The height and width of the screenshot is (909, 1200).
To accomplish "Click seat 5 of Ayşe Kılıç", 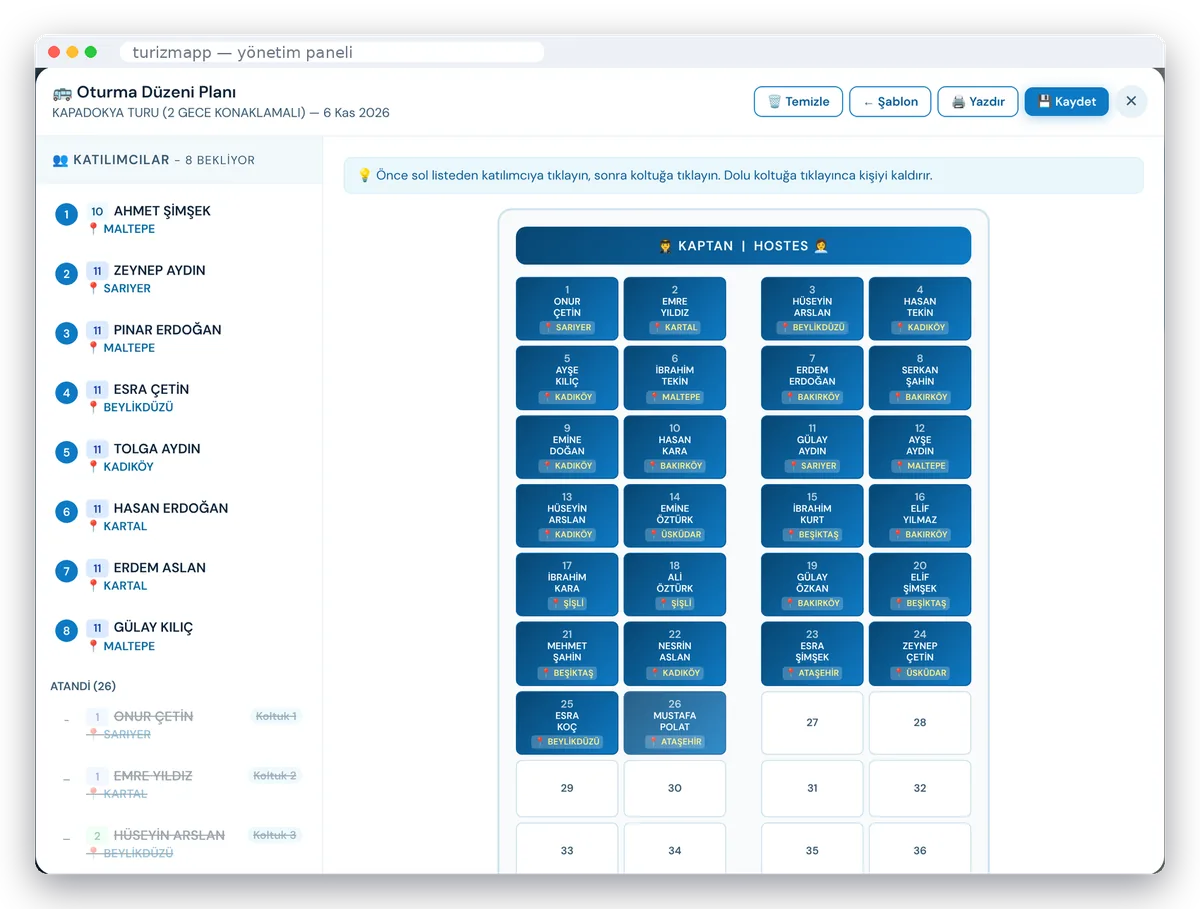I will pyautogui.click(x=567, y=378).
